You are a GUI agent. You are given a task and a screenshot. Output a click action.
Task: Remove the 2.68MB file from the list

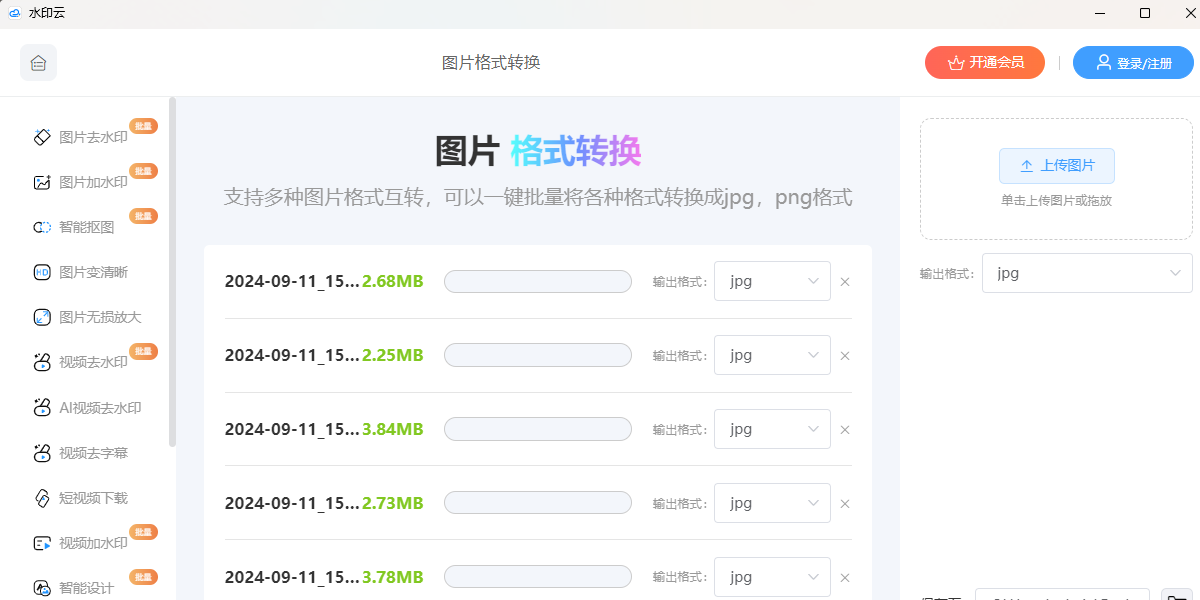(x=845, y=282)
